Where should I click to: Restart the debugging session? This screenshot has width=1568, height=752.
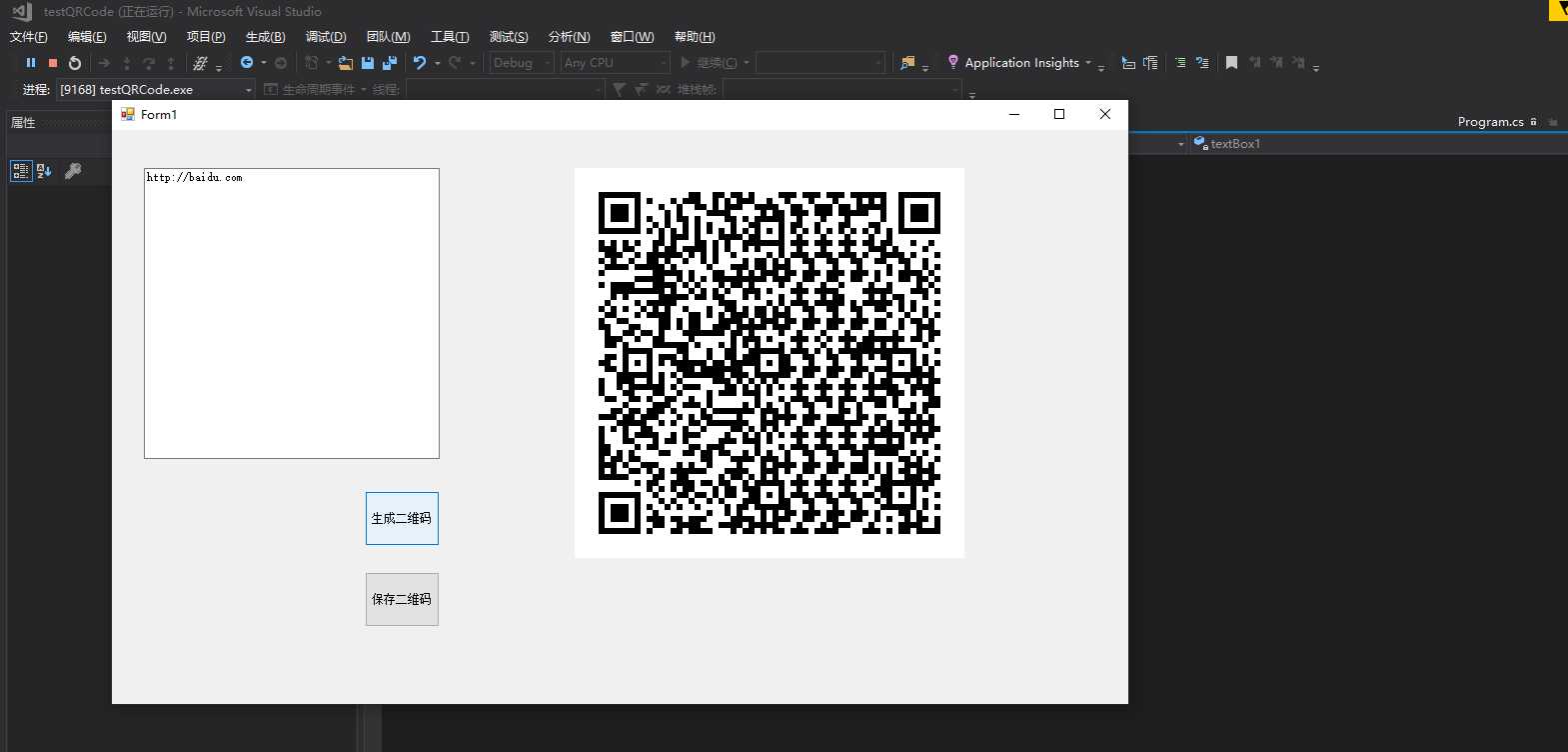(x=75, y=63)
